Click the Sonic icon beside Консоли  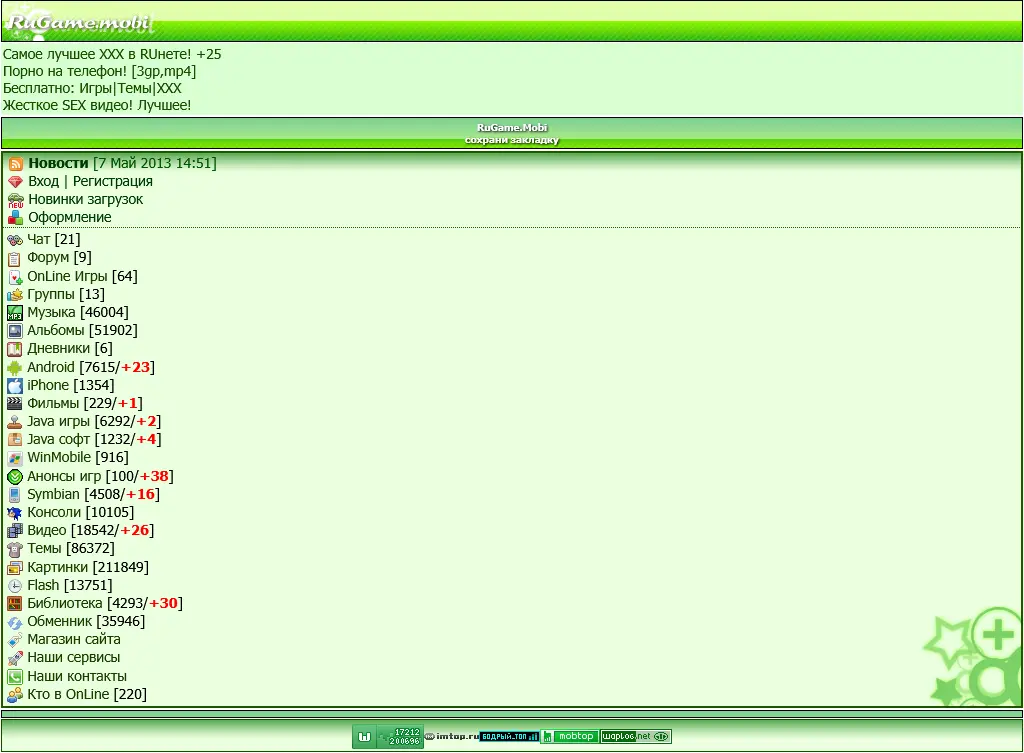tap(14, 513)
